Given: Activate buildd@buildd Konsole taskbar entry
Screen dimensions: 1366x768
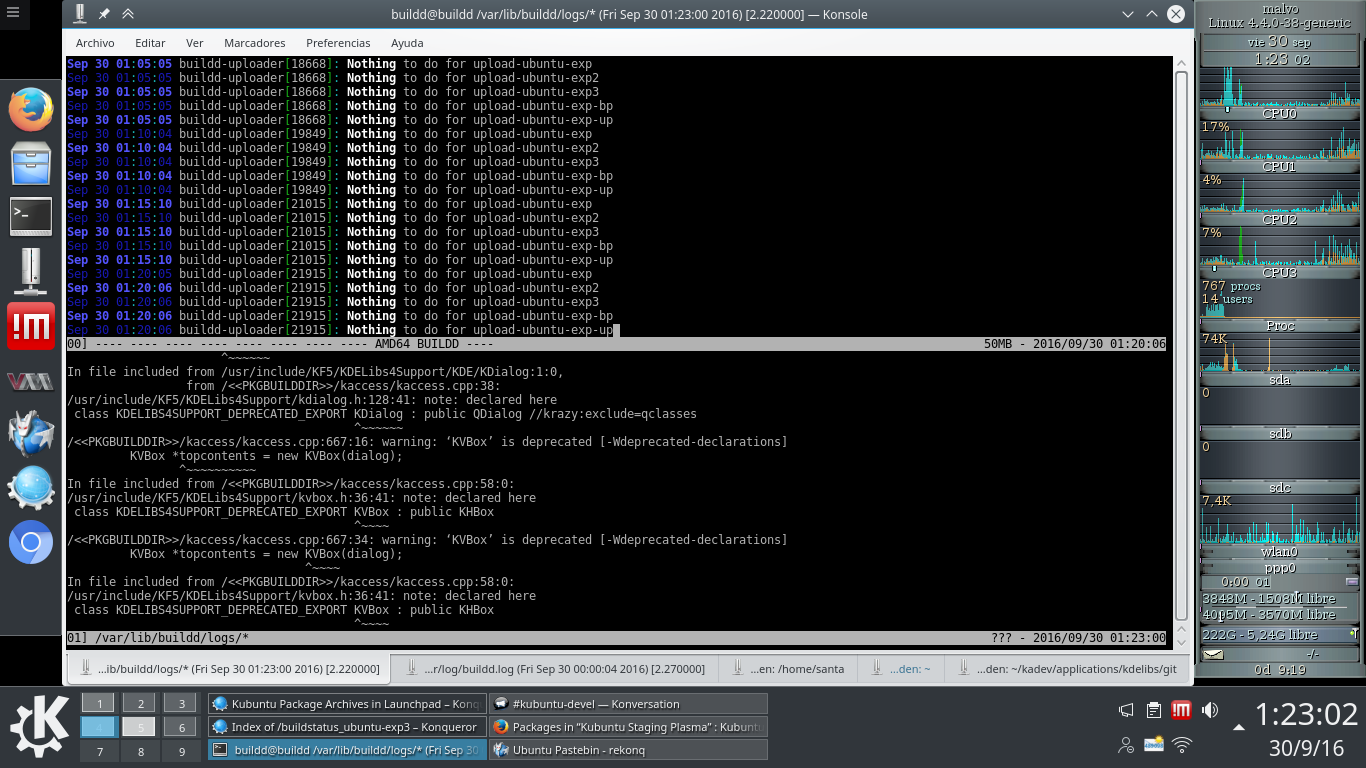Looking at the screenshot, I should click(x=347, y=750).
